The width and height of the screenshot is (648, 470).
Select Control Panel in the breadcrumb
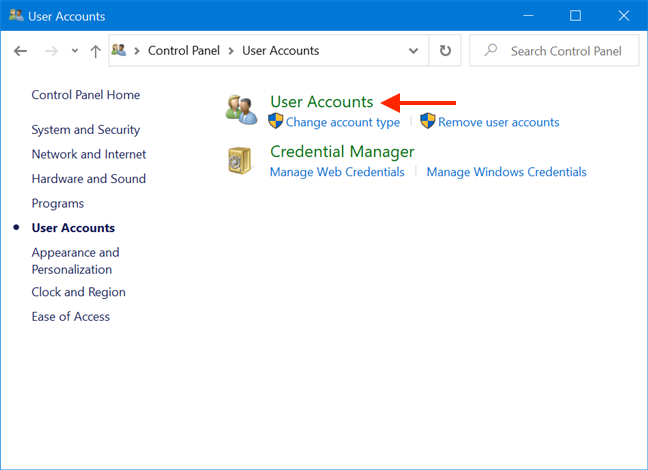[x=183, y=50]
